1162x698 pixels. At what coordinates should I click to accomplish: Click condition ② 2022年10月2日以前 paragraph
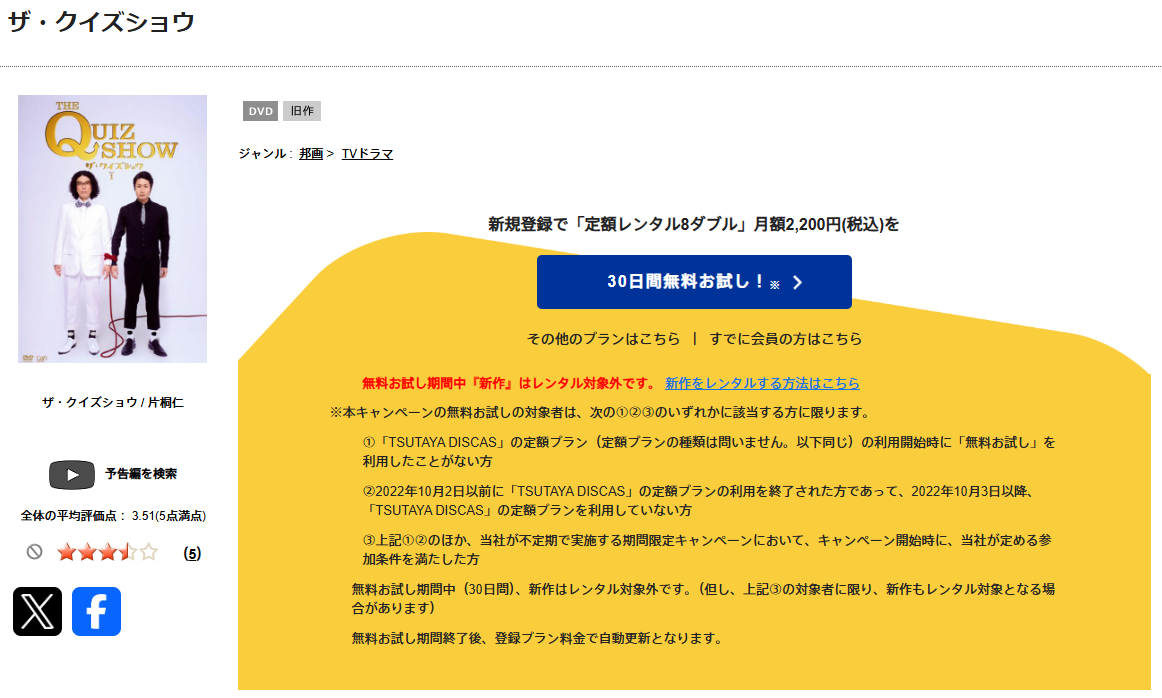click(x=700, y=500)
